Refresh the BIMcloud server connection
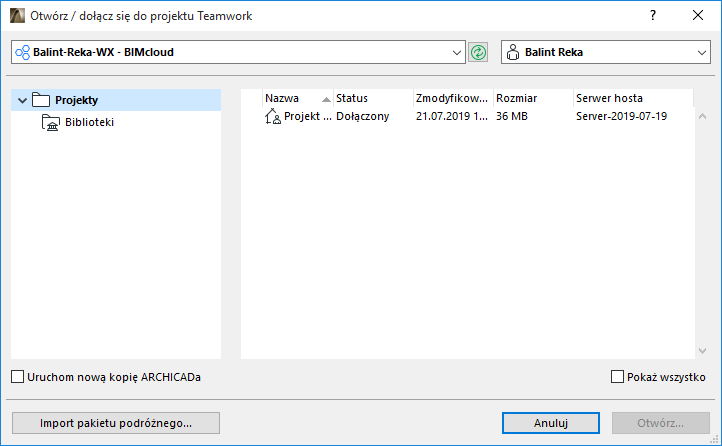 coord(479,52)
